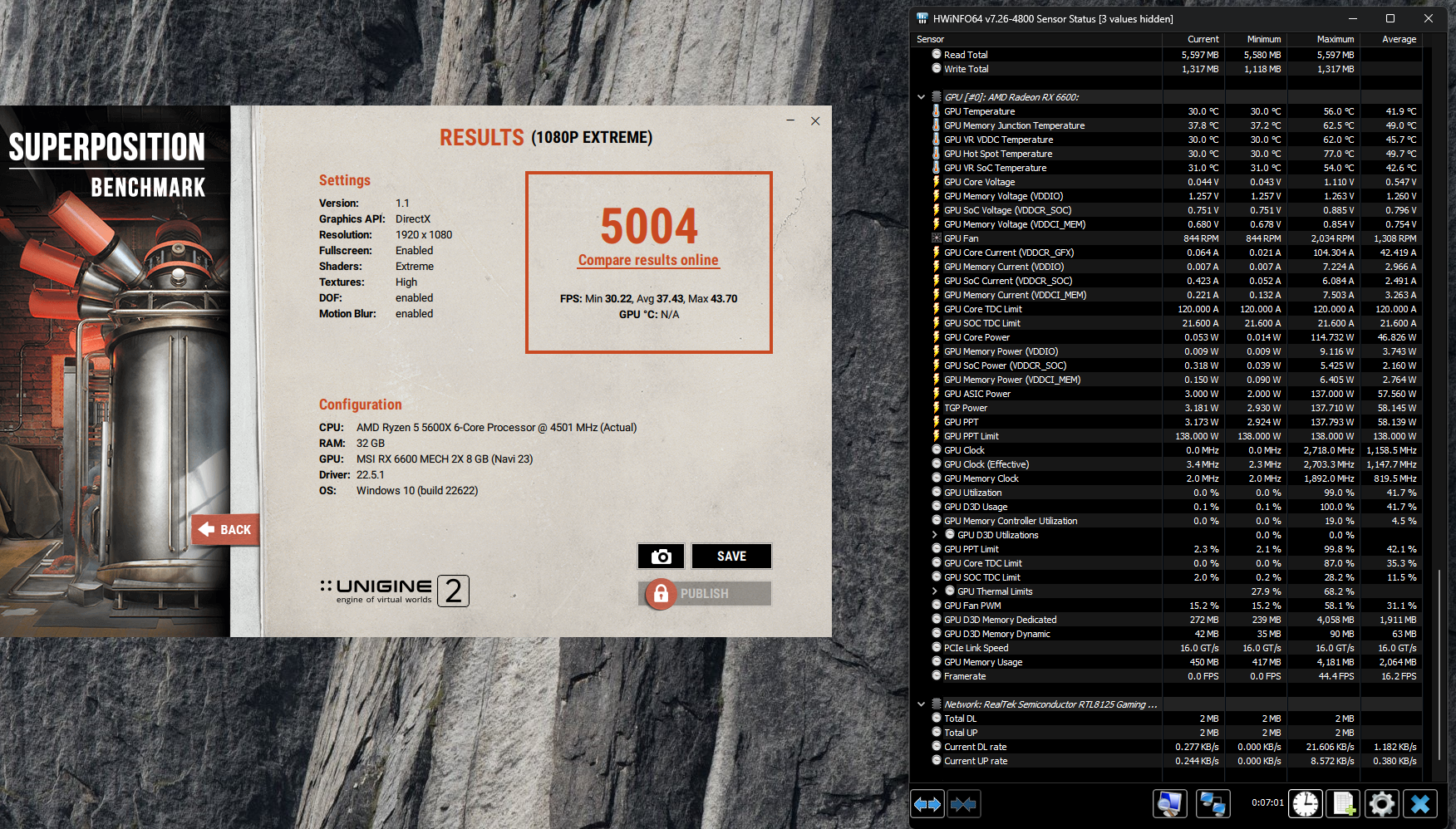Image resolution: width=1456 pixels, height=829 pixels.
Task: Click the 5004 benchmark score
Action: pyautogui.click(x=649, y=226)
